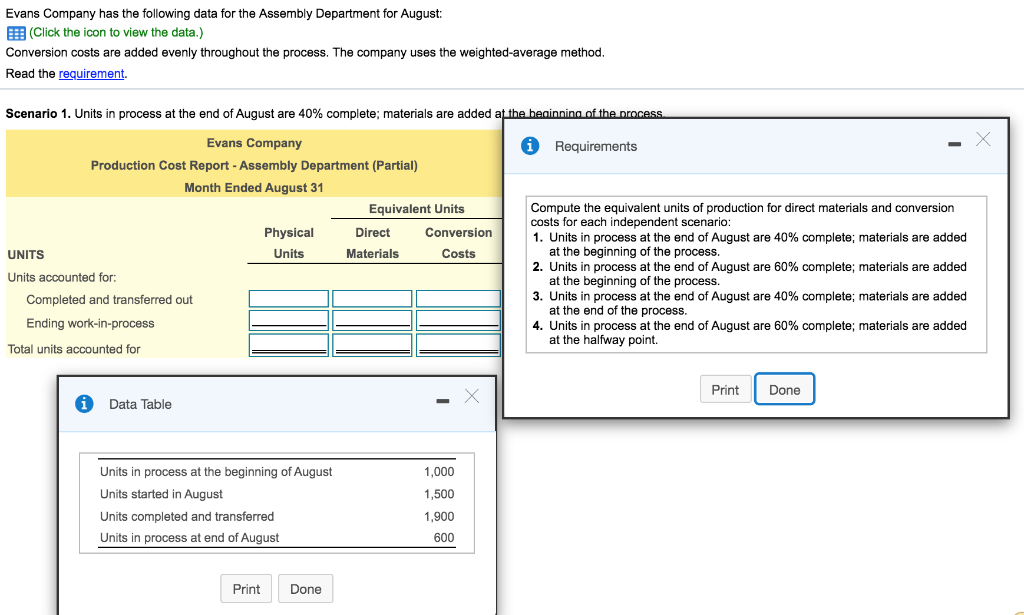Image resolution: width=1024 pixels, height=615 pixels.
Task: Click the 'Ending work-in-process' row label
Action: pyautogui.click(x=90, y=323)
